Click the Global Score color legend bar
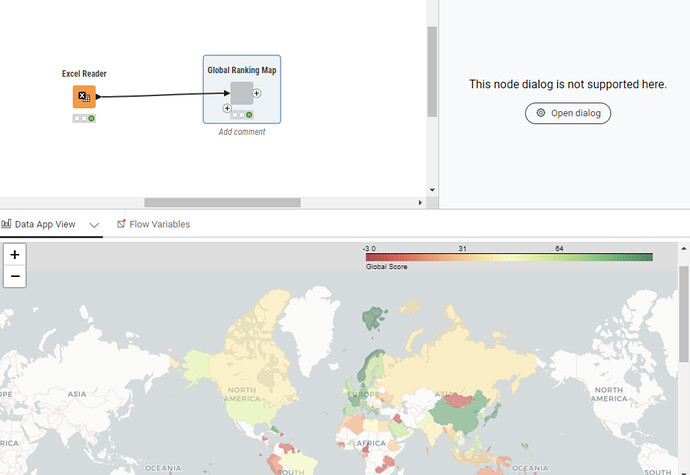Viewport: 690px width, 475px height. click(x=508, y=257)
